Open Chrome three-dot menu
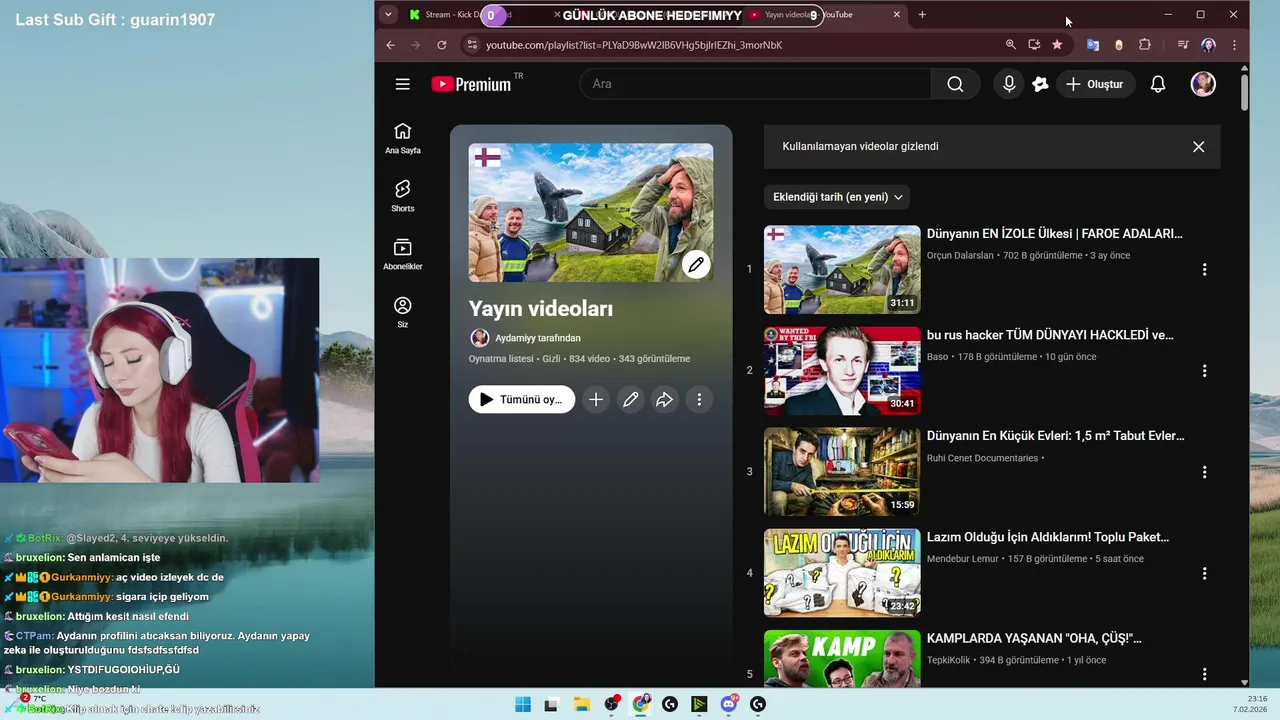Screen dimensions: 1280x720 coord(1234,45)
